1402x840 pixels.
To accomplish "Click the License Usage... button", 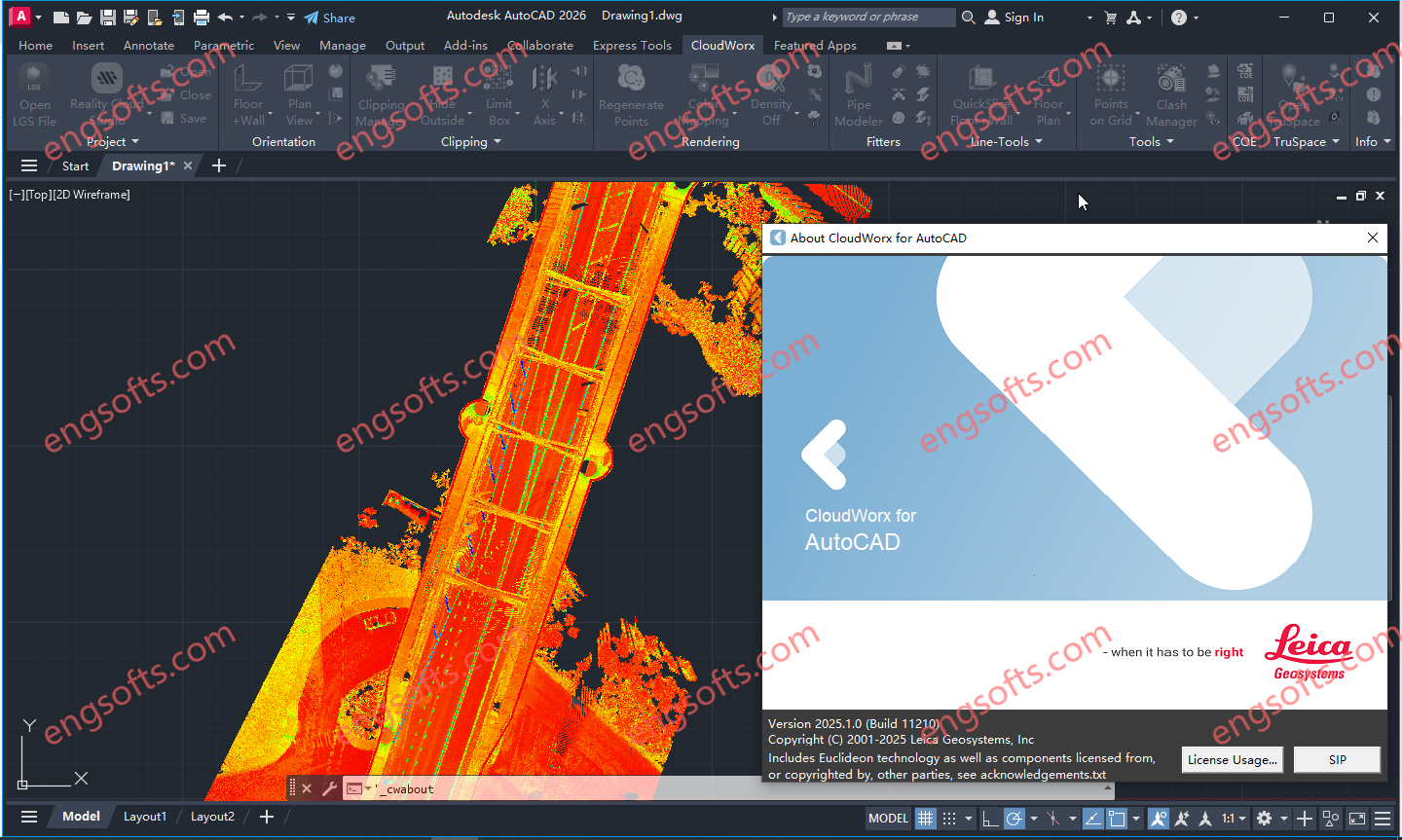I will [1232, 759].
